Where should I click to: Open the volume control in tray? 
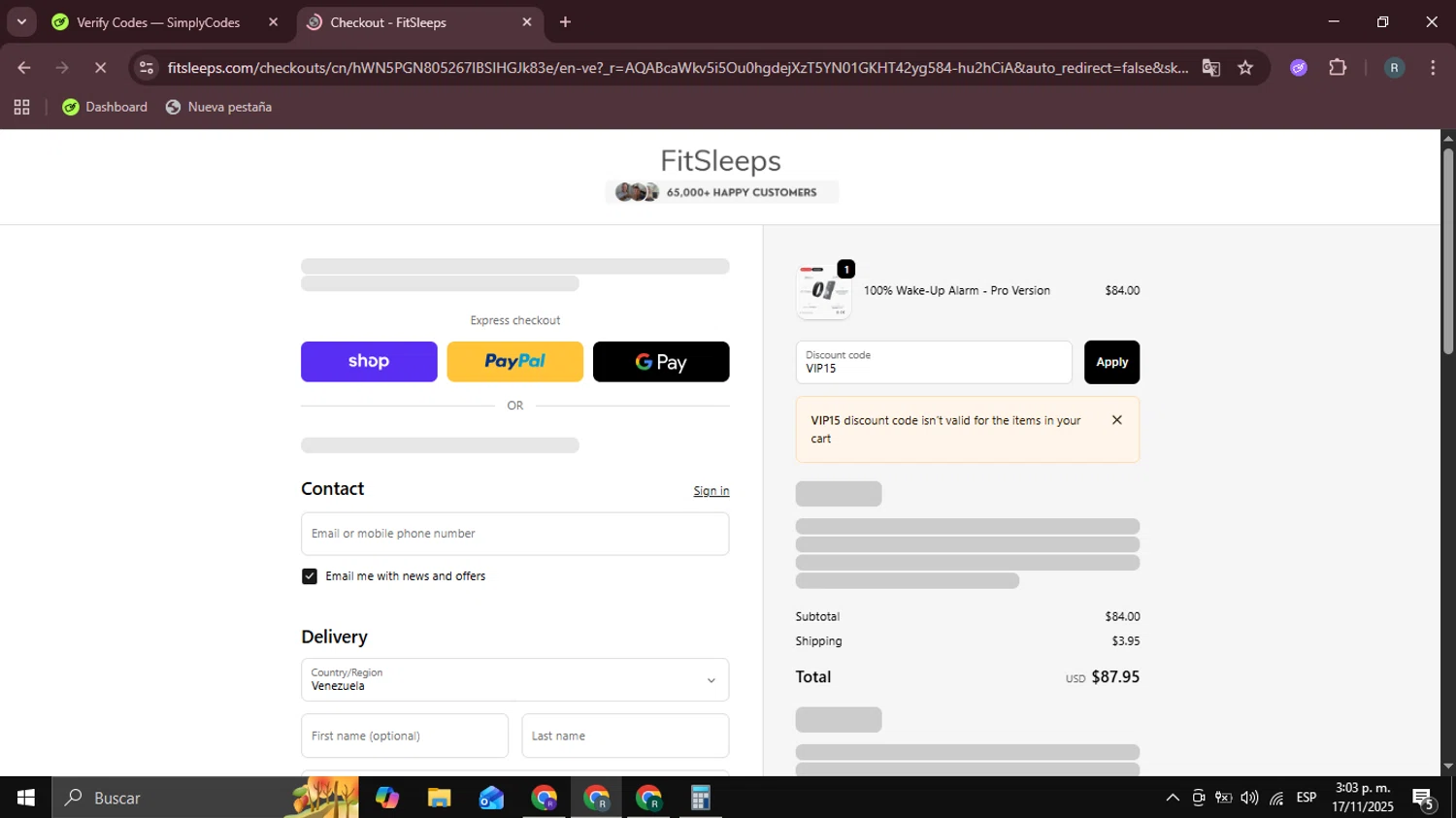[1249, 798]
